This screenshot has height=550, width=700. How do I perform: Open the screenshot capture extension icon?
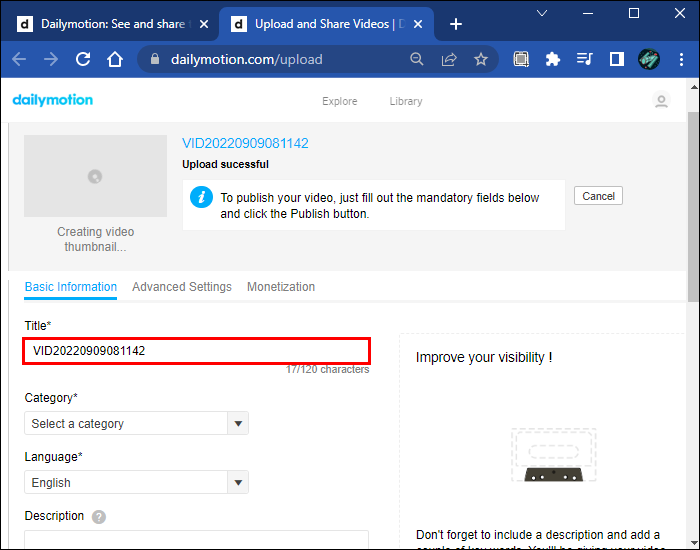pyautogui.click(x=521, y=59)
